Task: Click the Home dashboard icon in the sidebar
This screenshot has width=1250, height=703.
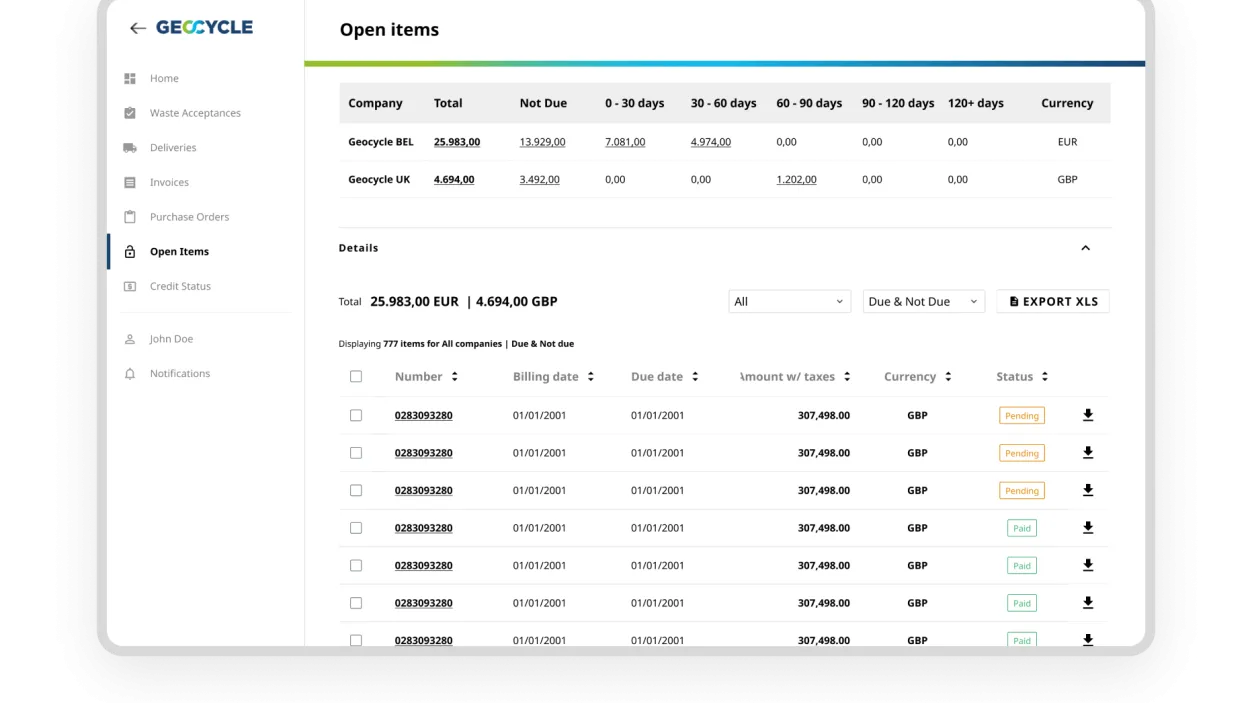Action: click(130, 78)
